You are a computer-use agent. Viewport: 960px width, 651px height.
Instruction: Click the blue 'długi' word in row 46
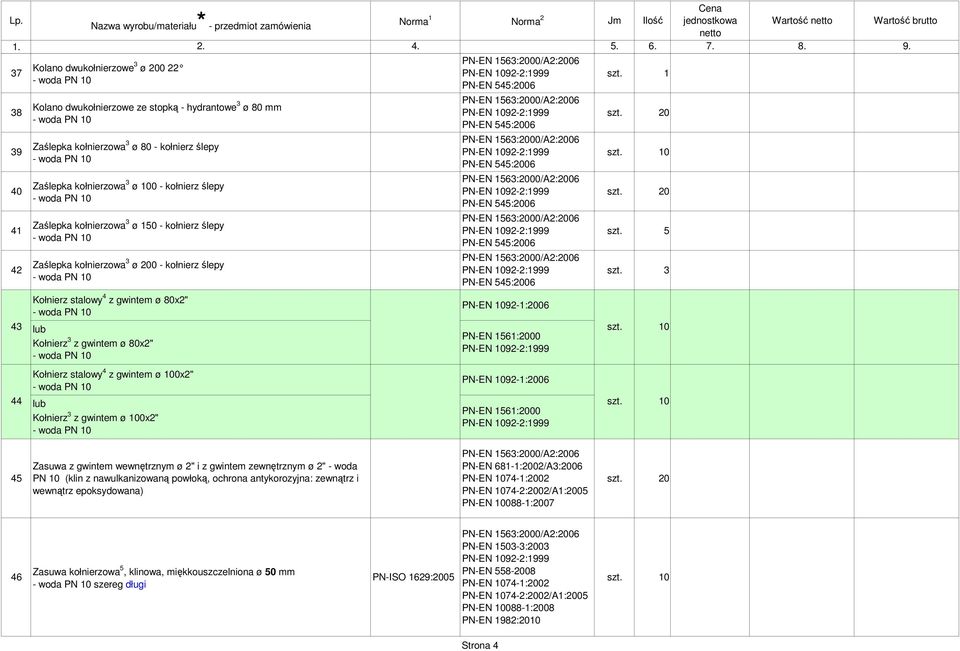pos(136,585)
